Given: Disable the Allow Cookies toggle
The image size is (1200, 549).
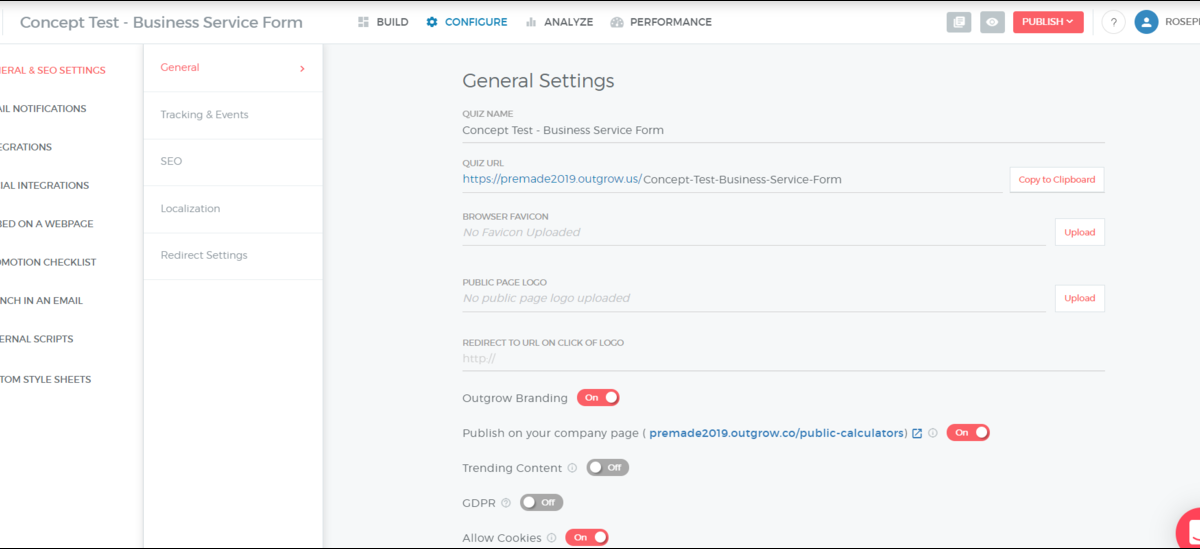Looking at the screenshot, I should tap(586, 538).
